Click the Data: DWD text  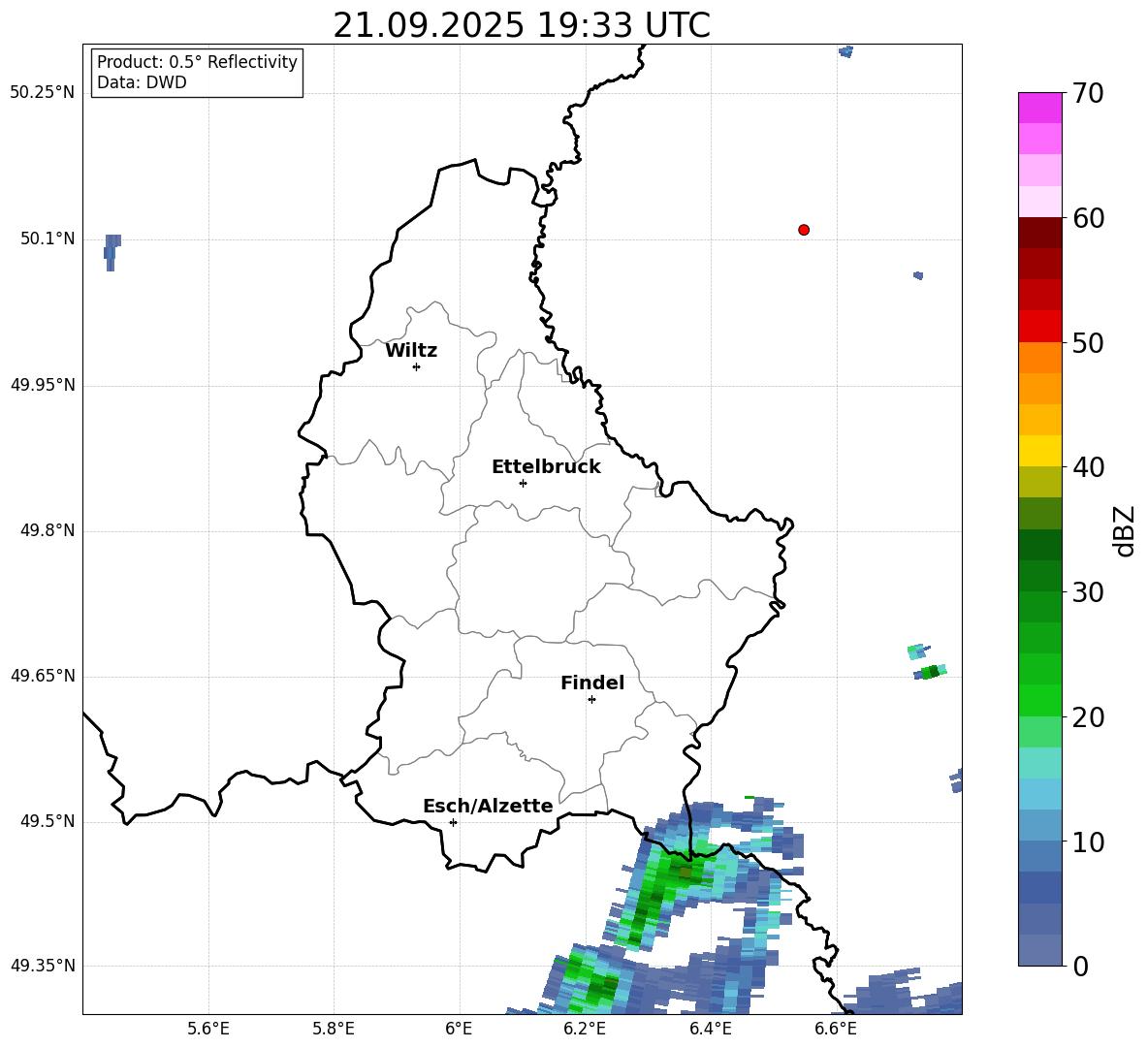point(142,82)
